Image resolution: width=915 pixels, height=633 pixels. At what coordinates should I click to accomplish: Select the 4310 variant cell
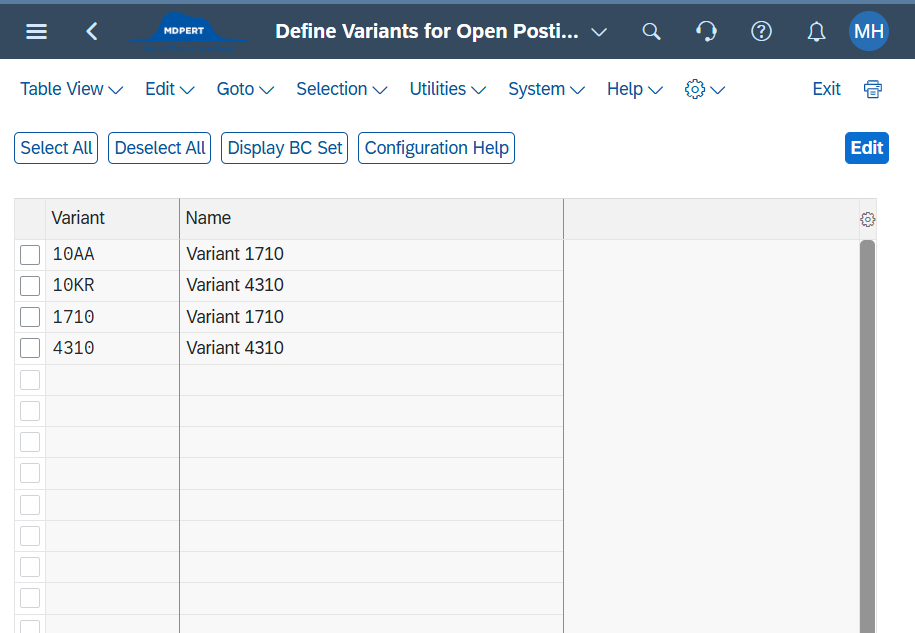pos(112,348)
